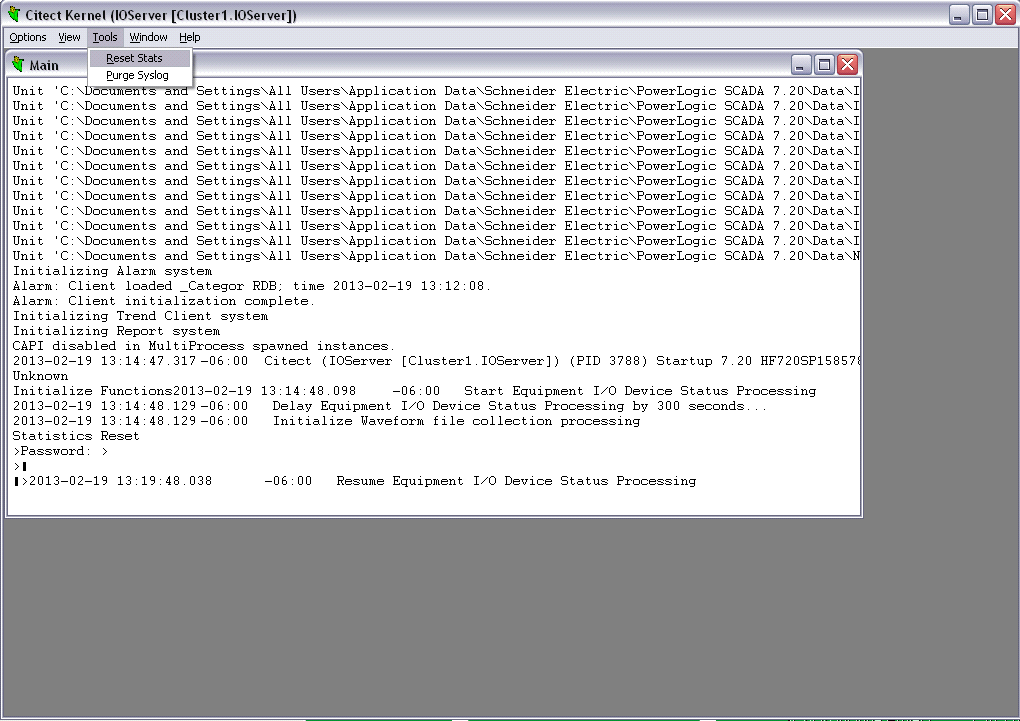Click 'Alarm: Client initialization complete.' line
Viewport: 1020px width, 721px height.
[x=164, y=301]
